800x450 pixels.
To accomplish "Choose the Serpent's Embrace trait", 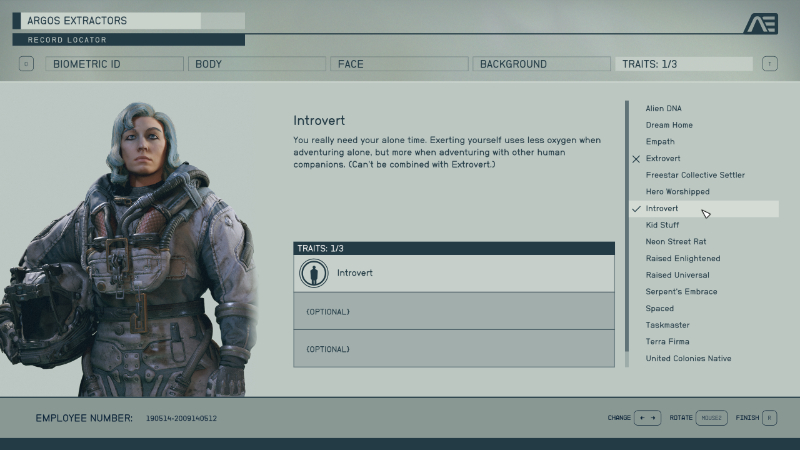I will click(681, 291).
